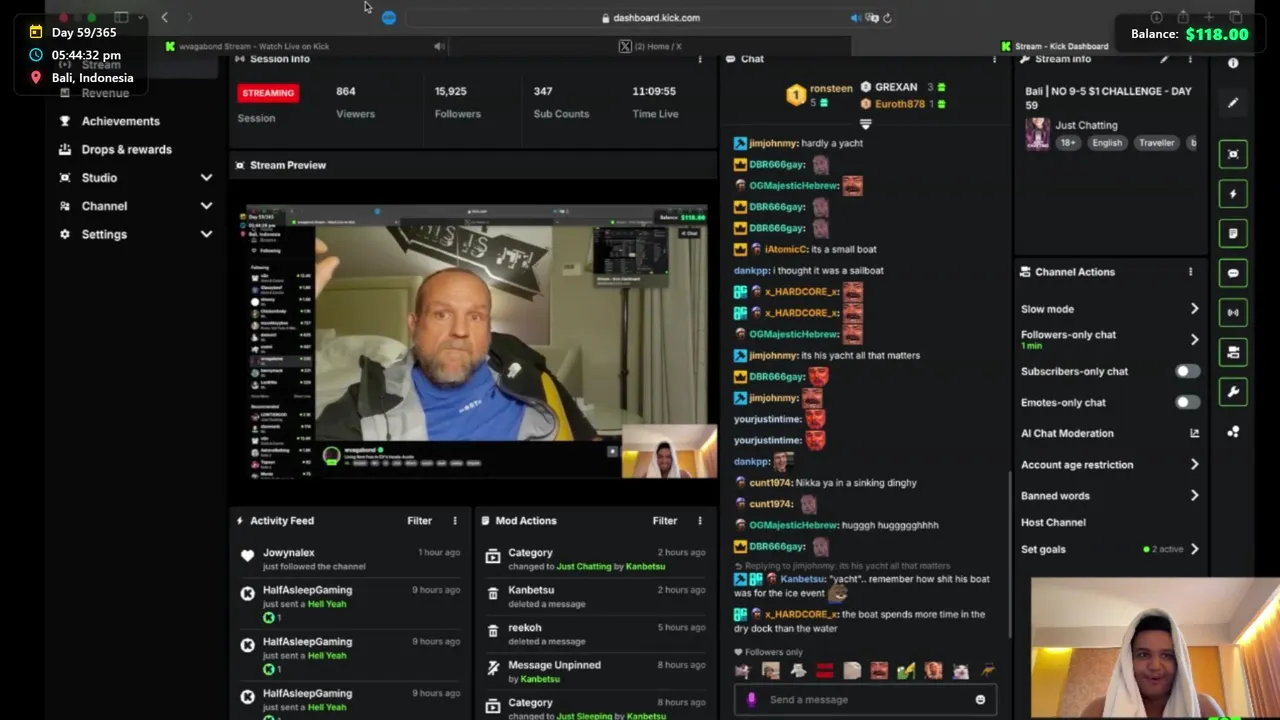Click the Just Chatting category thumbnail image
1280x720 pixels.
pyautogui.click(x=1037, y=133)
